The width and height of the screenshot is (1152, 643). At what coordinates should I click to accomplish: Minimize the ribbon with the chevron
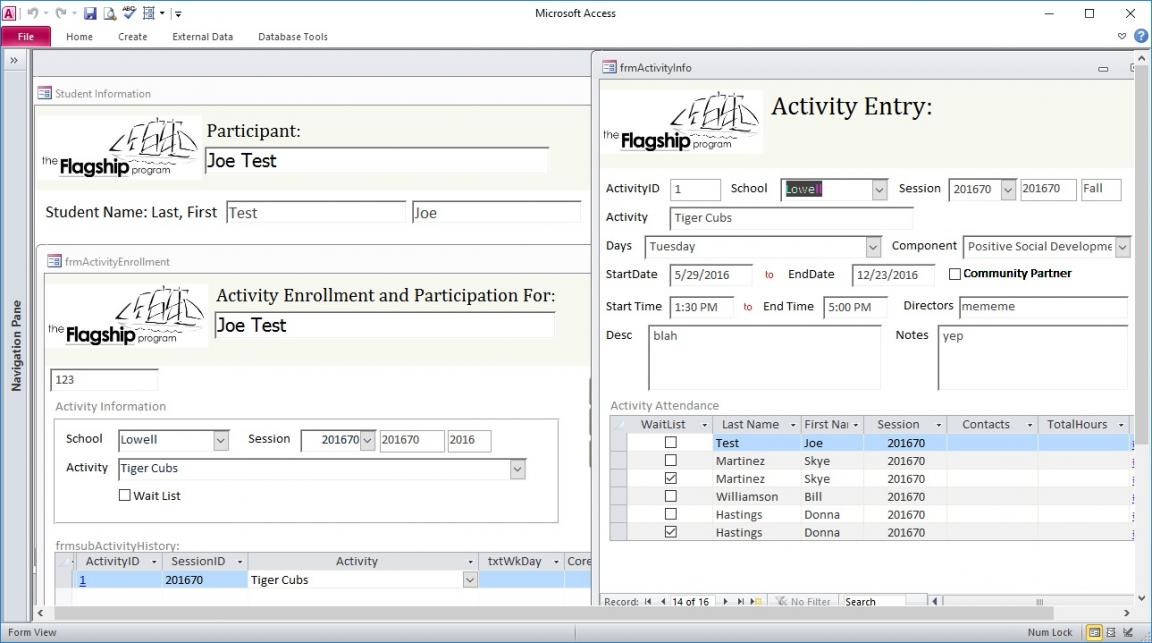click(1122, 35)
